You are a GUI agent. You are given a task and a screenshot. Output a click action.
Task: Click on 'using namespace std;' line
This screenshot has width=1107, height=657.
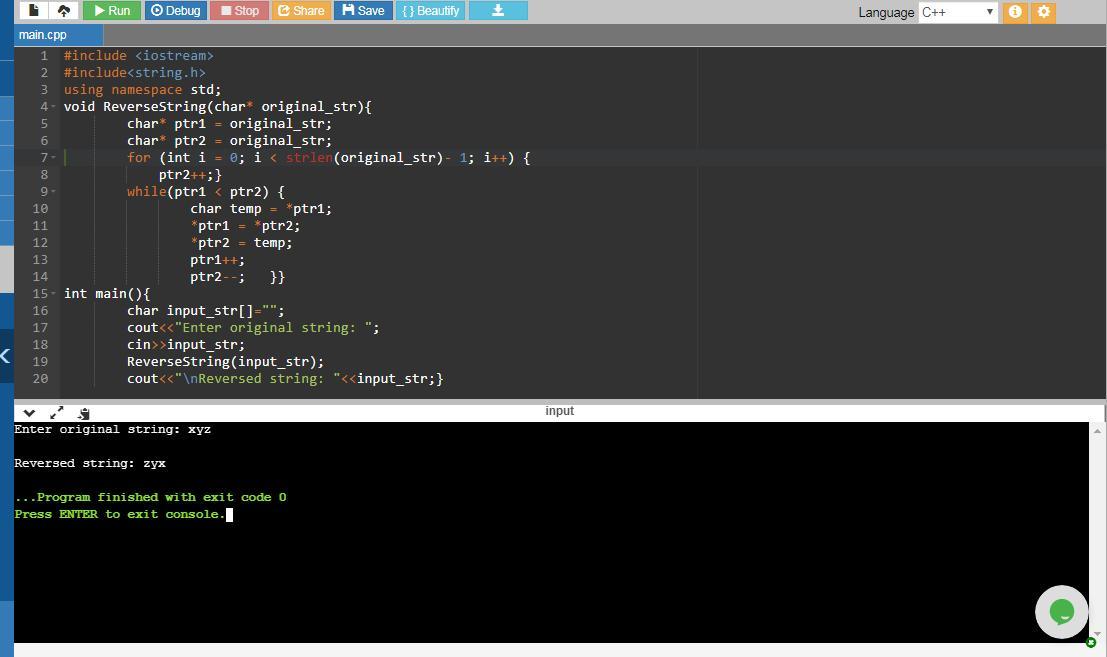(x=142, y=90)
